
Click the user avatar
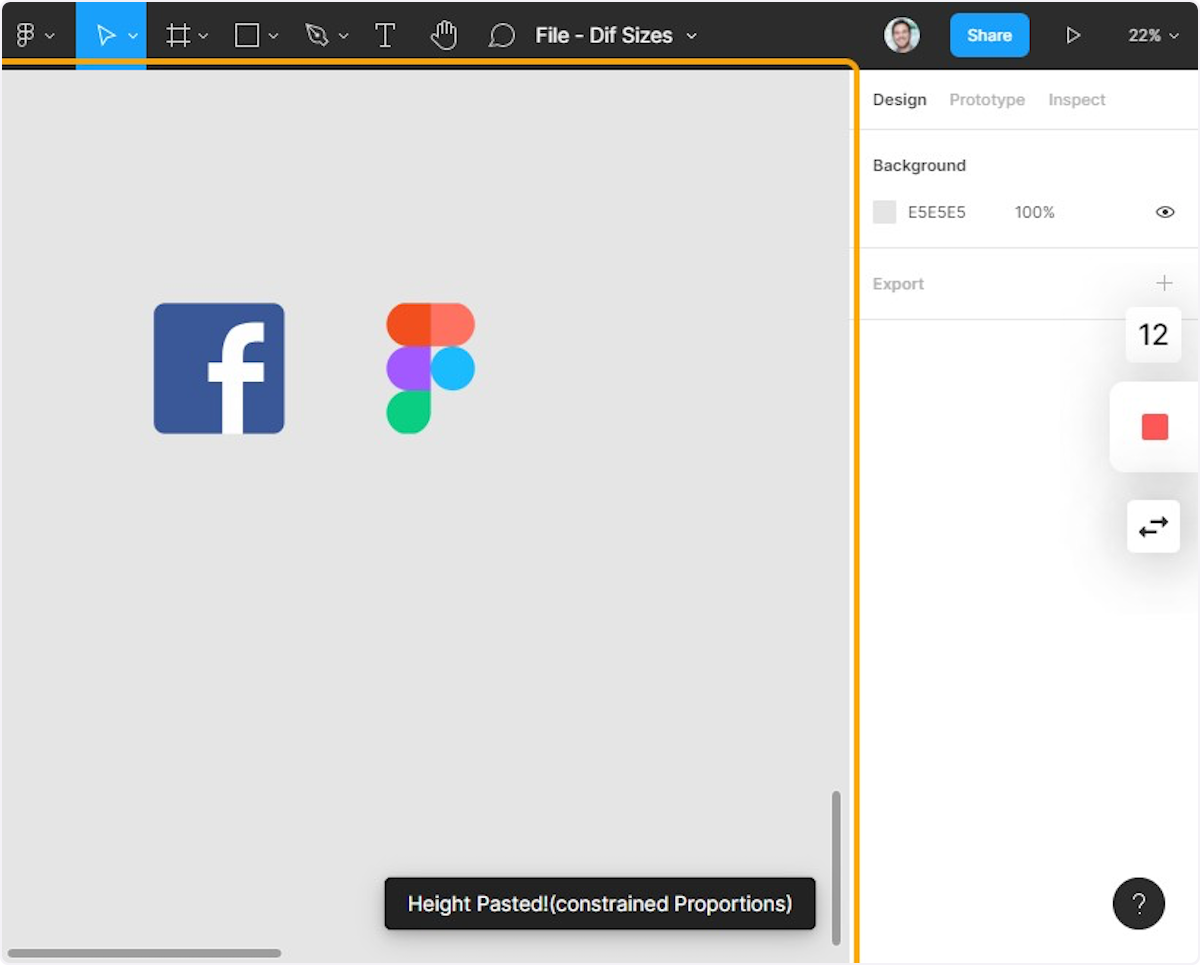pyautogui.click(x=902, y=35)
